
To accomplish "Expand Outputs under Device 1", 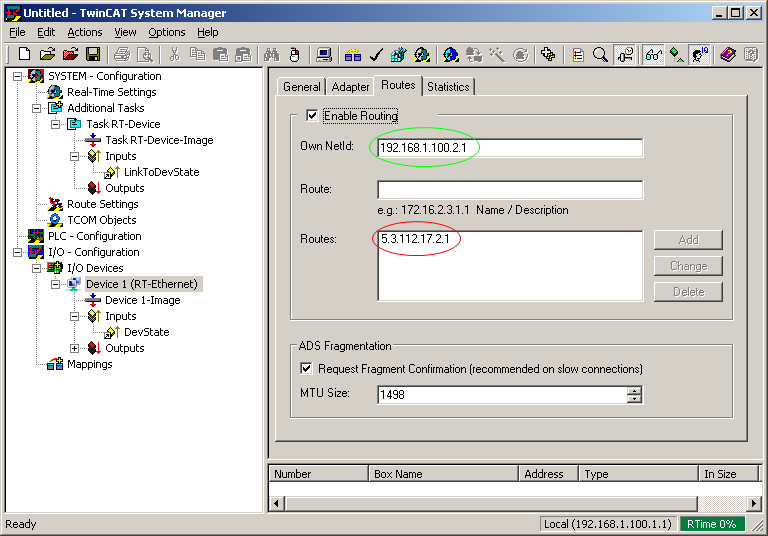I will [74, 348].
